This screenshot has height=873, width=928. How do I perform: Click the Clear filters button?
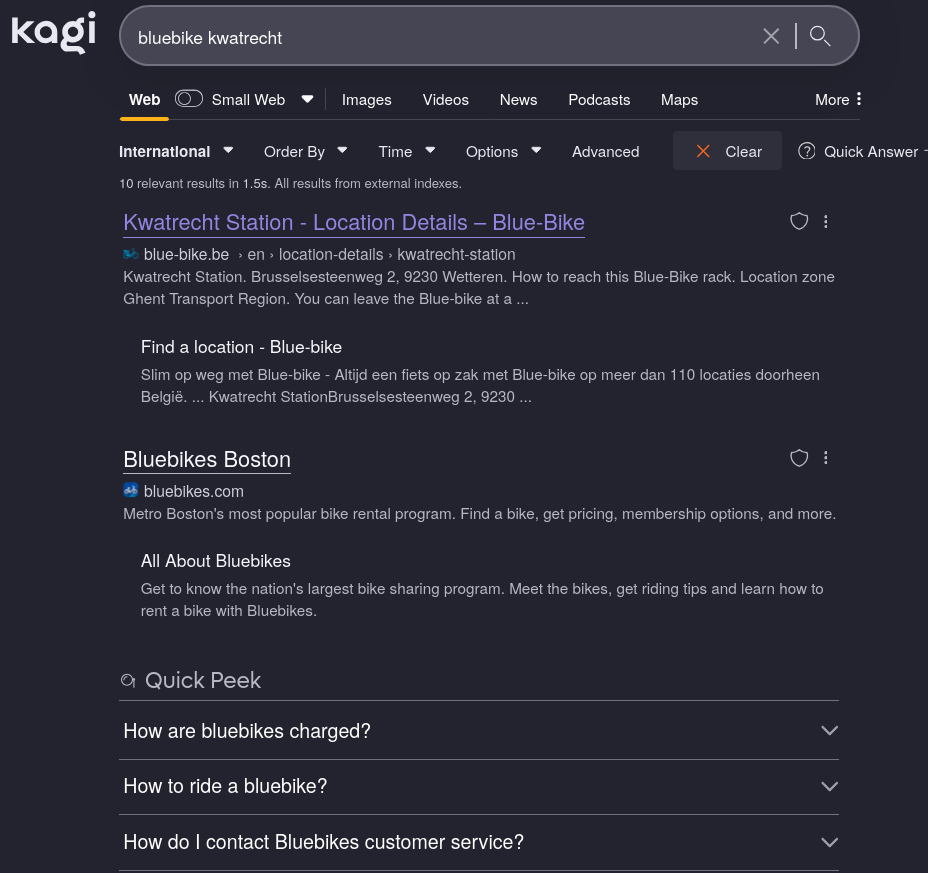point(727,151)
